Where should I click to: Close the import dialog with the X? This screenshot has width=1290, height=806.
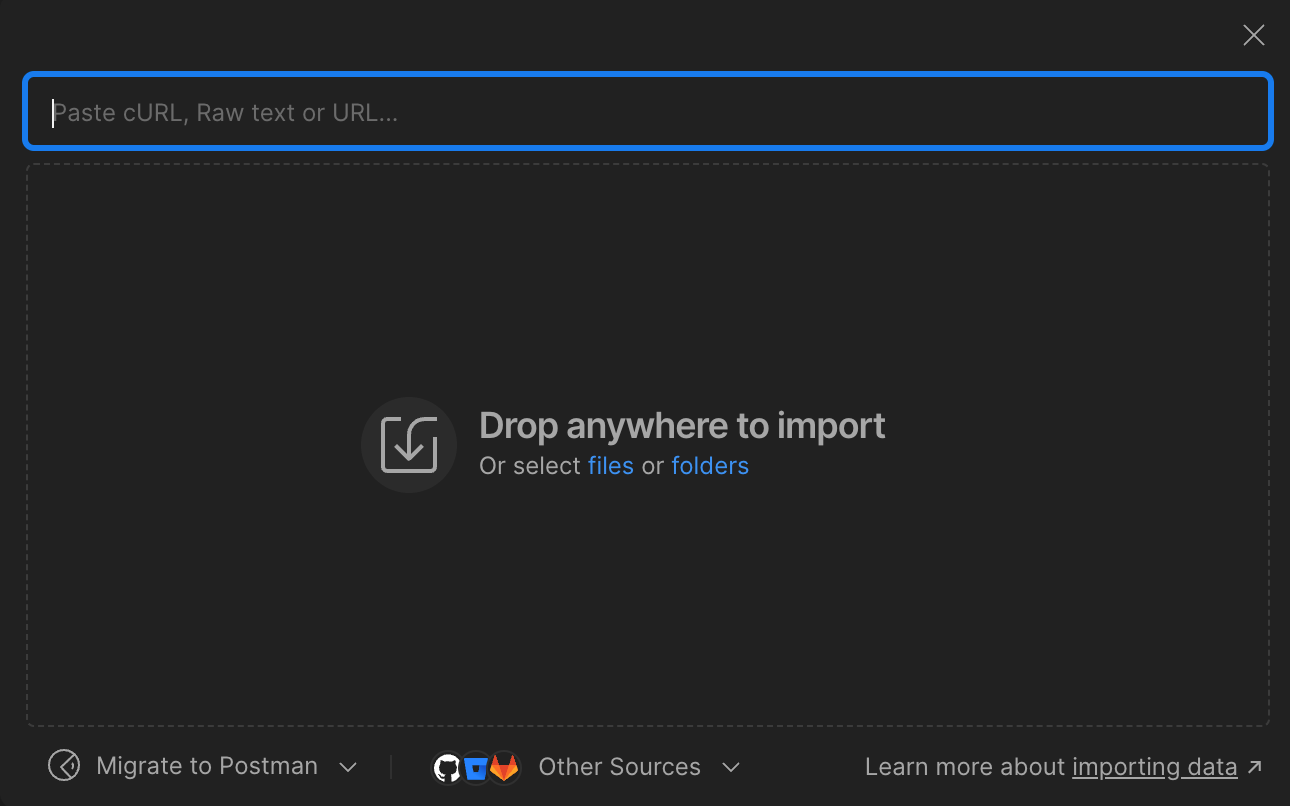(x=1253, y=36)
